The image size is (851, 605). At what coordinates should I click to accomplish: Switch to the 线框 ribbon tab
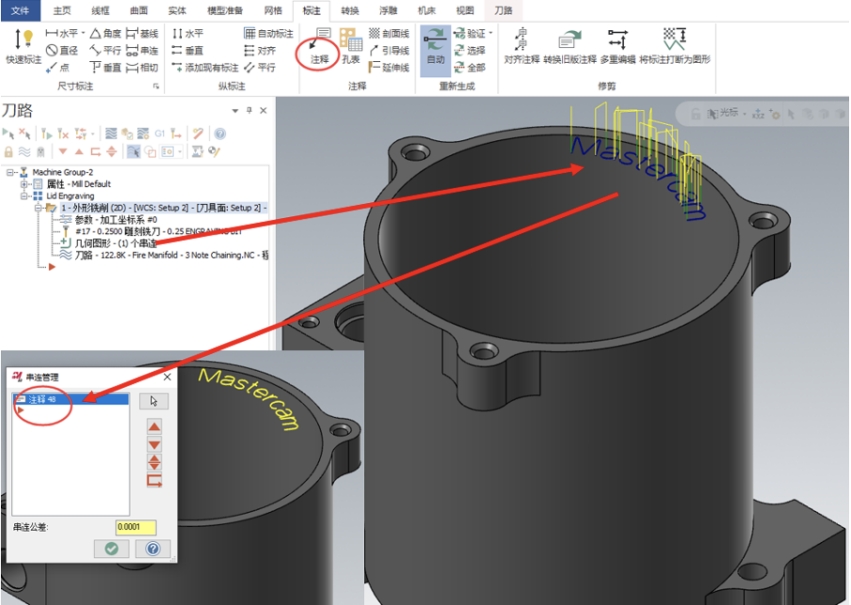[x=100, y=10]
